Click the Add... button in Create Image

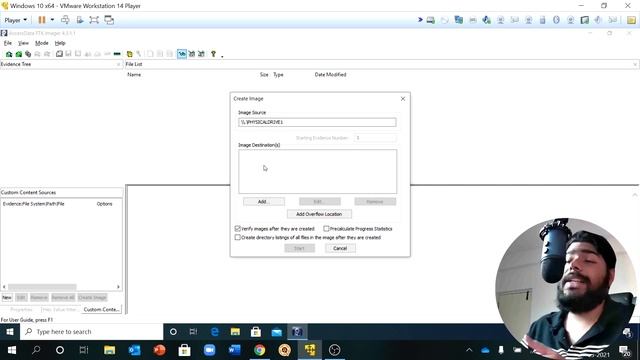point(264,202)
